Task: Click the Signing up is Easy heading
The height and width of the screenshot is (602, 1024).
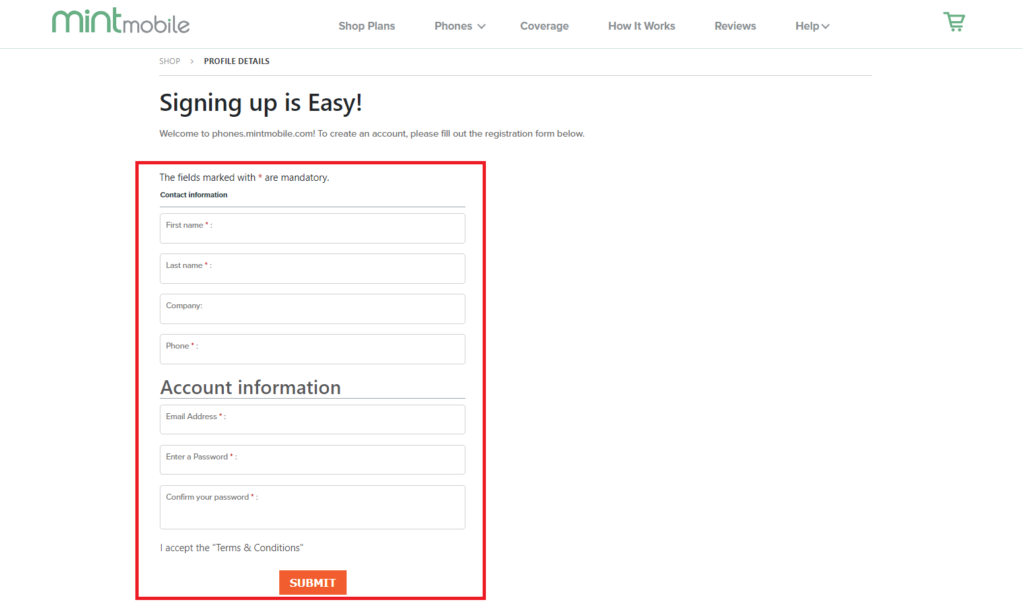Action: coord(261,103)
